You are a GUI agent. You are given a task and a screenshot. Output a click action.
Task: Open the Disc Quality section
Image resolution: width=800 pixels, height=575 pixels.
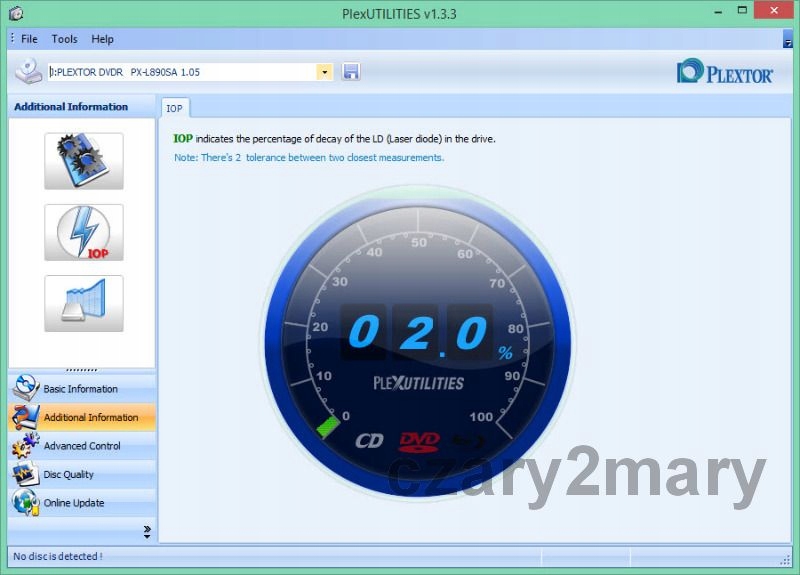pos(68,474)
